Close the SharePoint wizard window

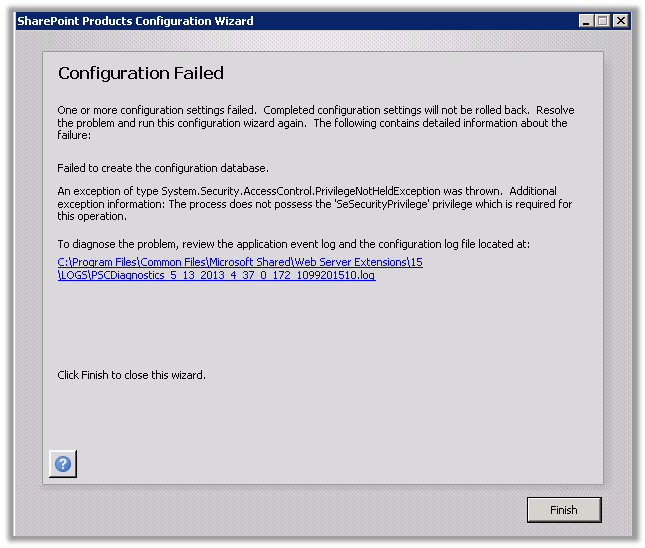tap(621, 20)
